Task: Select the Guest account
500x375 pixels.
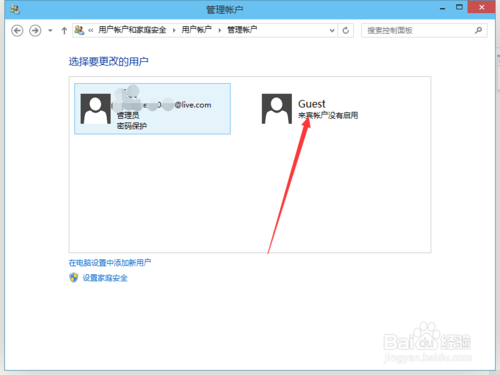Action: pos(310,109)
